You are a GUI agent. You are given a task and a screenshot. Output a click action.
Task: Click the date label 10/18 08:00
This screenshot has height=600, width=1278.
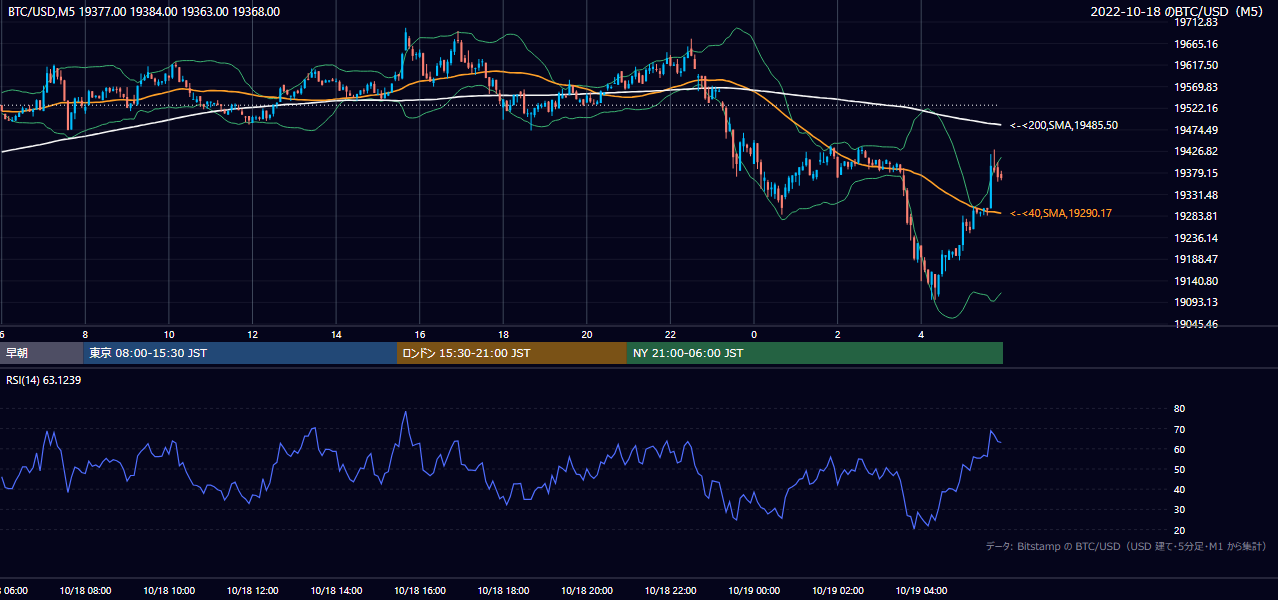pos(87,591)
